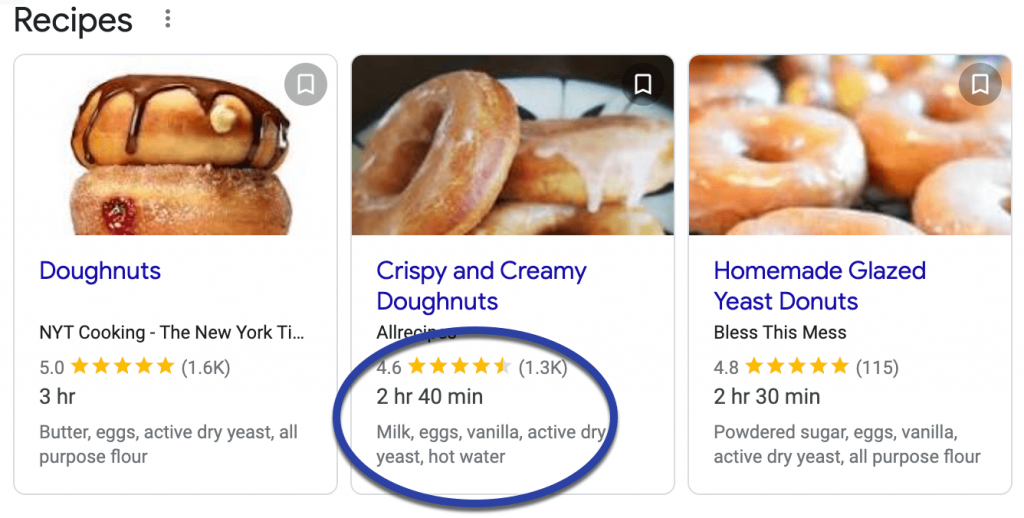Click the chocolate-glazed doughnut thumbnail

click(176, 145)
